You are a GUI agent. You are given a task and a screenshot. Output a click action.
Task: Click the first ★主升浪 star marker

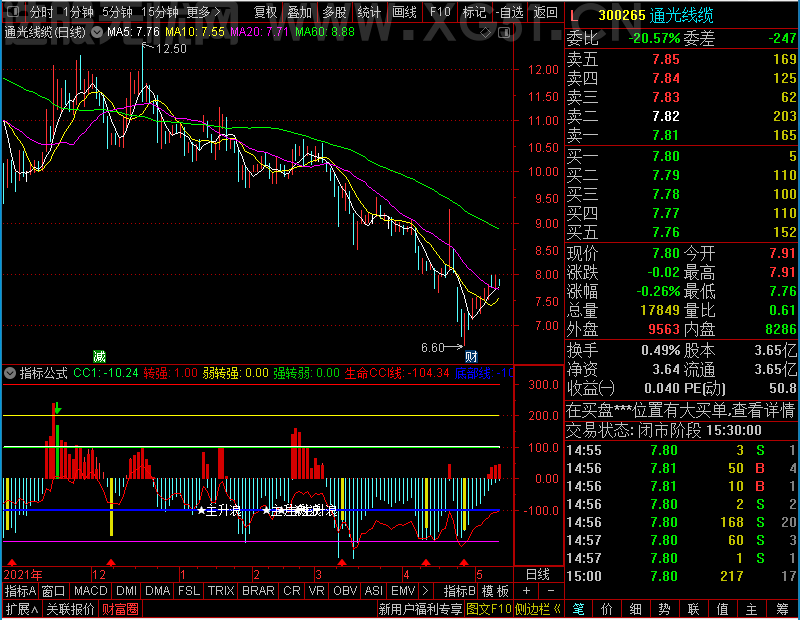[x=201, y=510]
